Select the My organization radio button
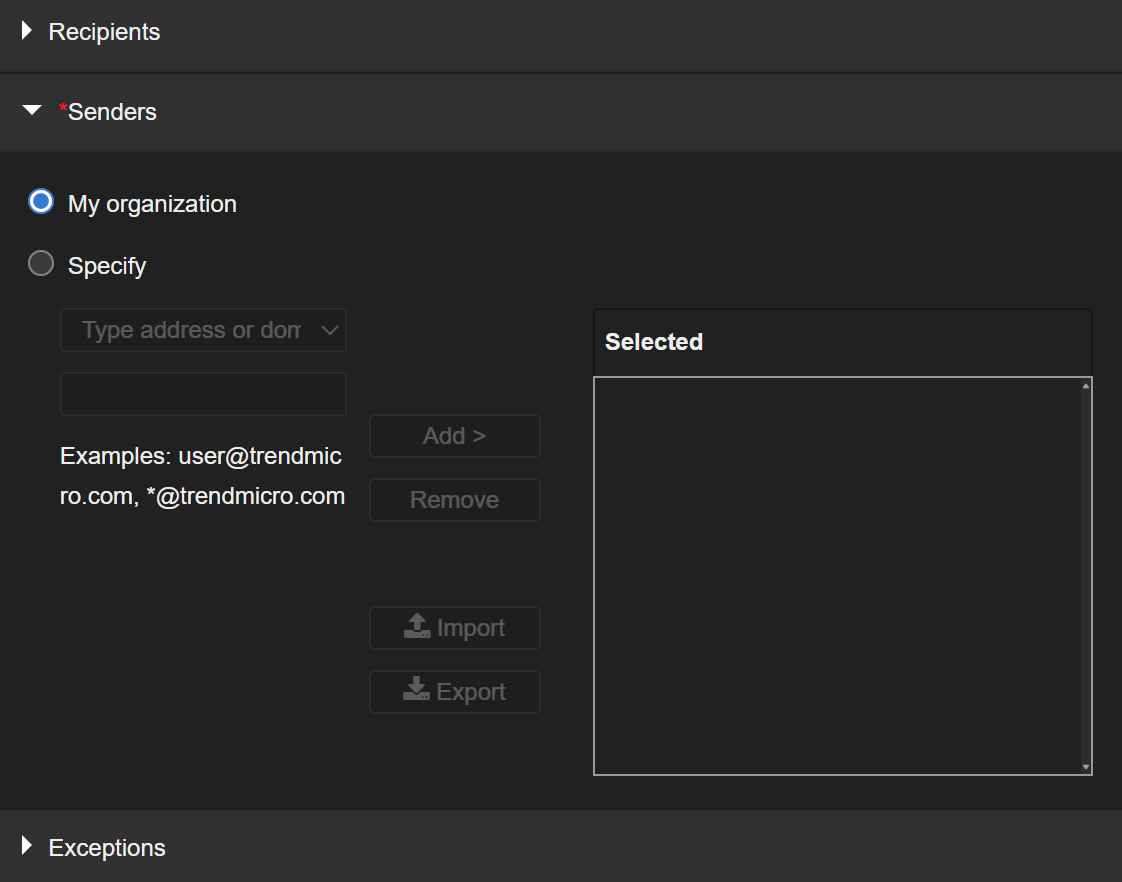 41,202
